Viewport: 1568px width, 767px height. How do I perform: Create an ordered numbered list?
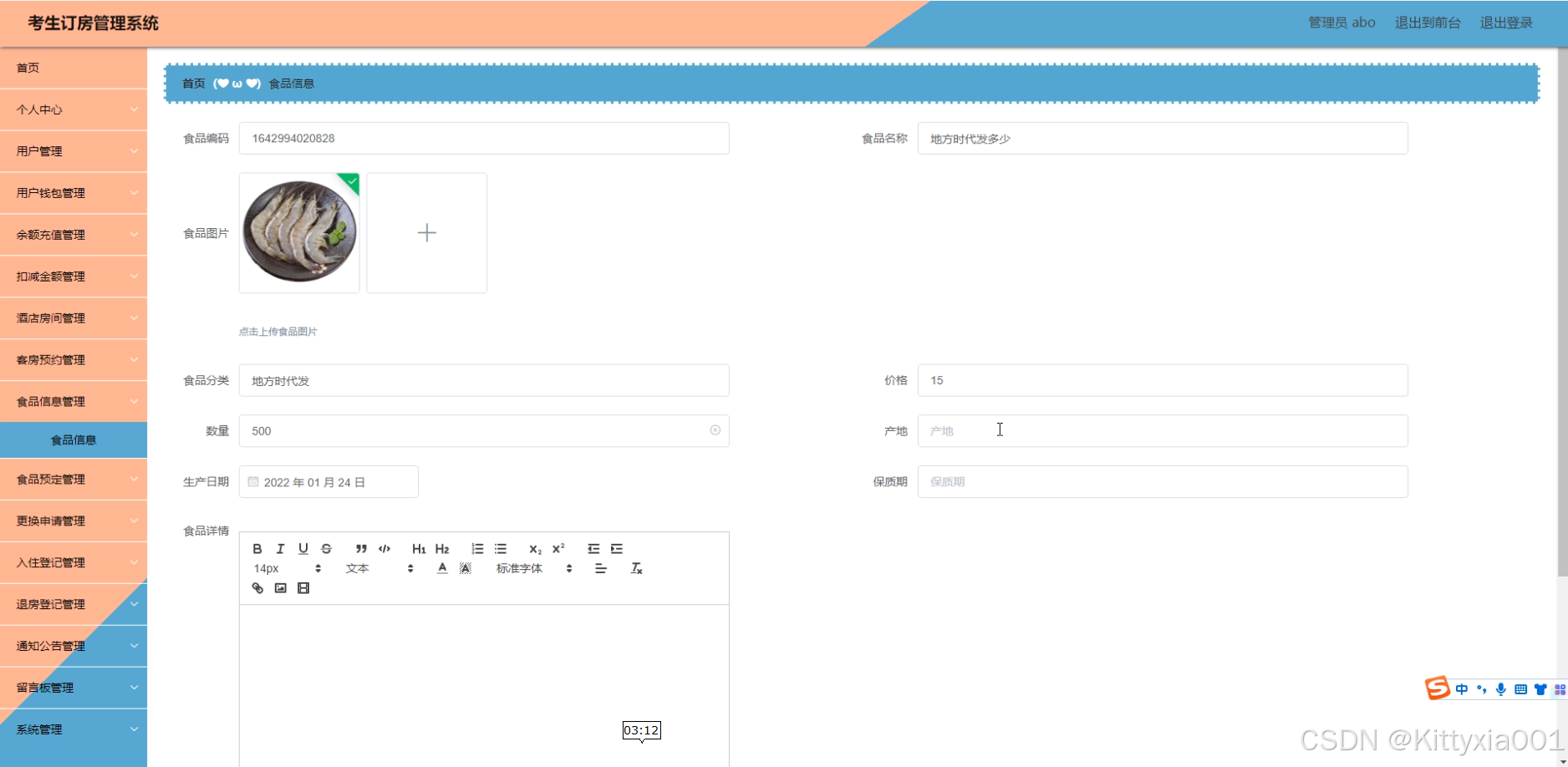(477, 549)
